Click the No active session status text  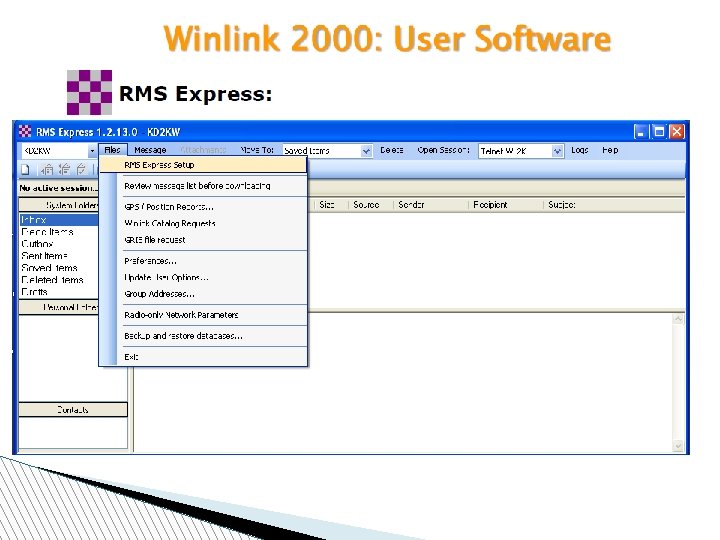[58, 188]
